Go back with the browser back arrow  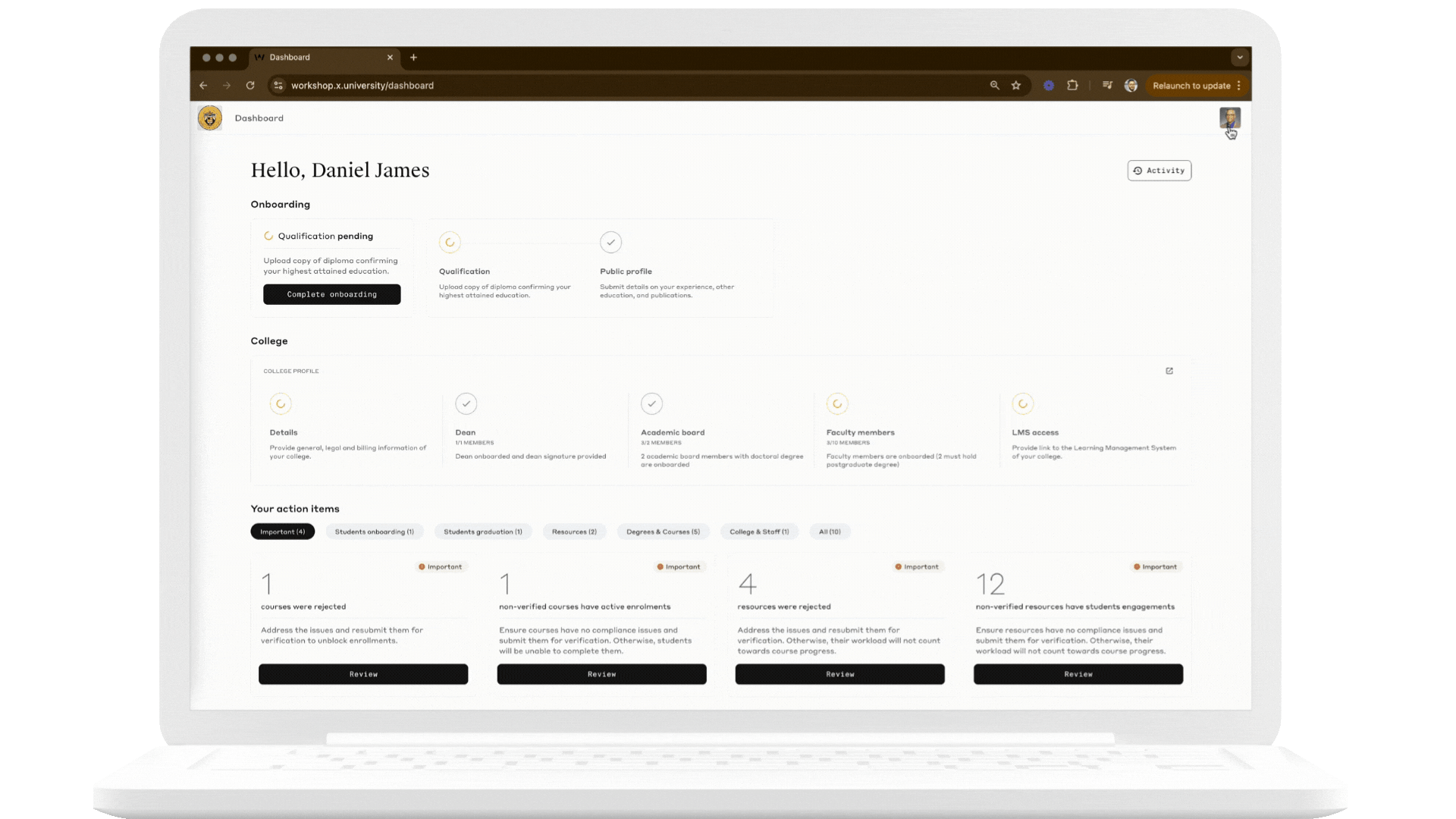(203, 86)
